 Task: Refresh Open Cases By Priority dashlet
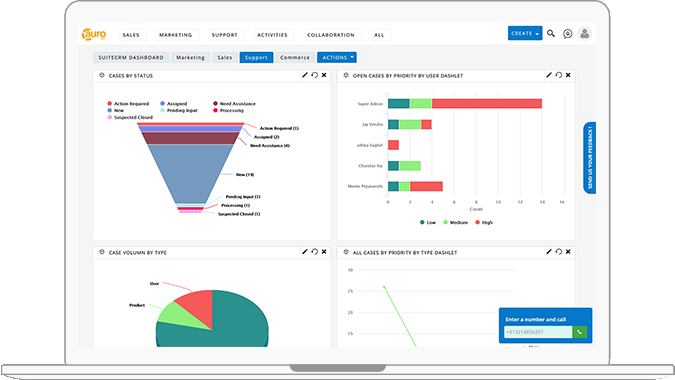click(x=559, y=75)
